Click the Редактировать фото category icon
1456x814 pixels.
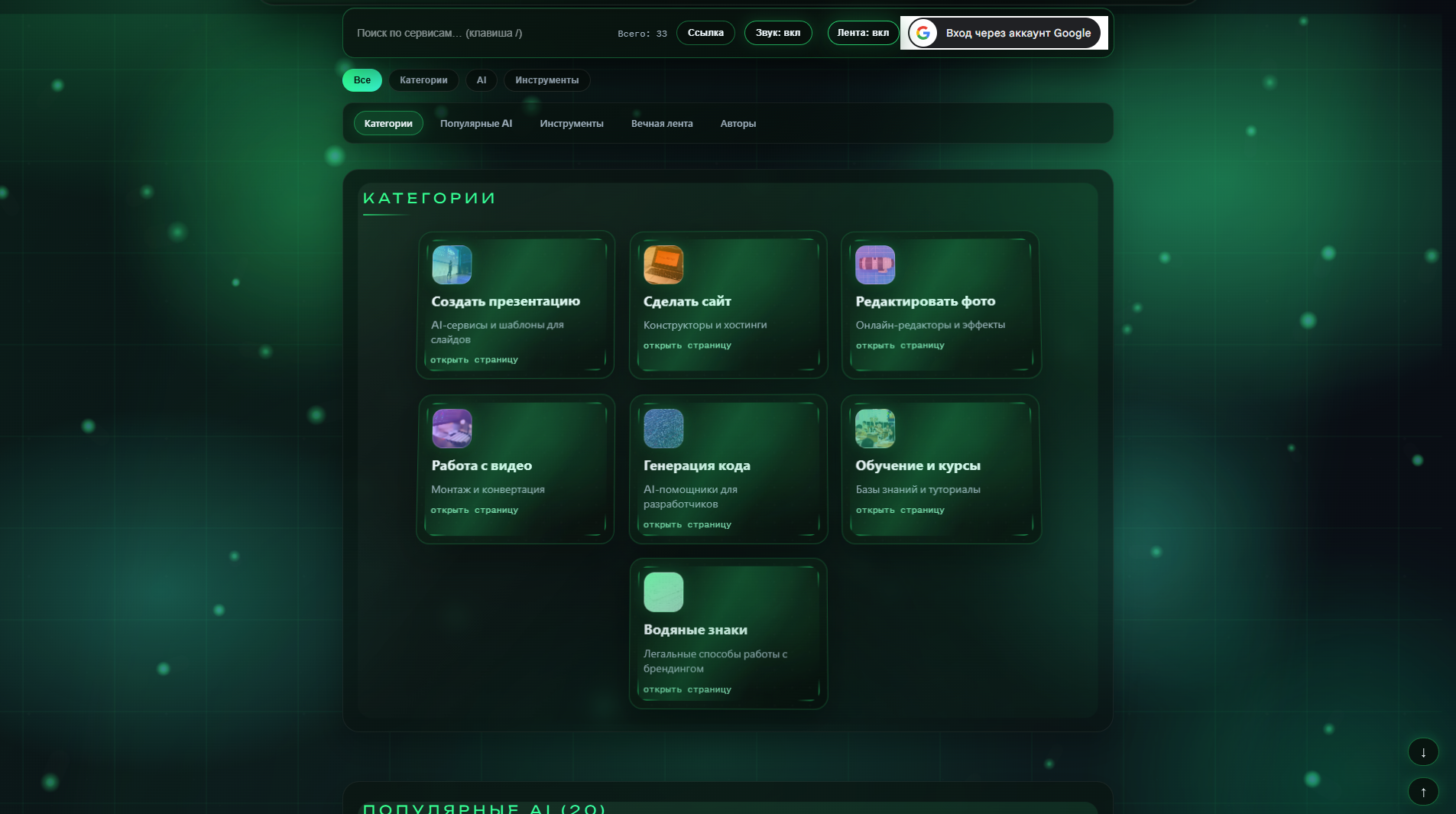[x=876, y=264]
